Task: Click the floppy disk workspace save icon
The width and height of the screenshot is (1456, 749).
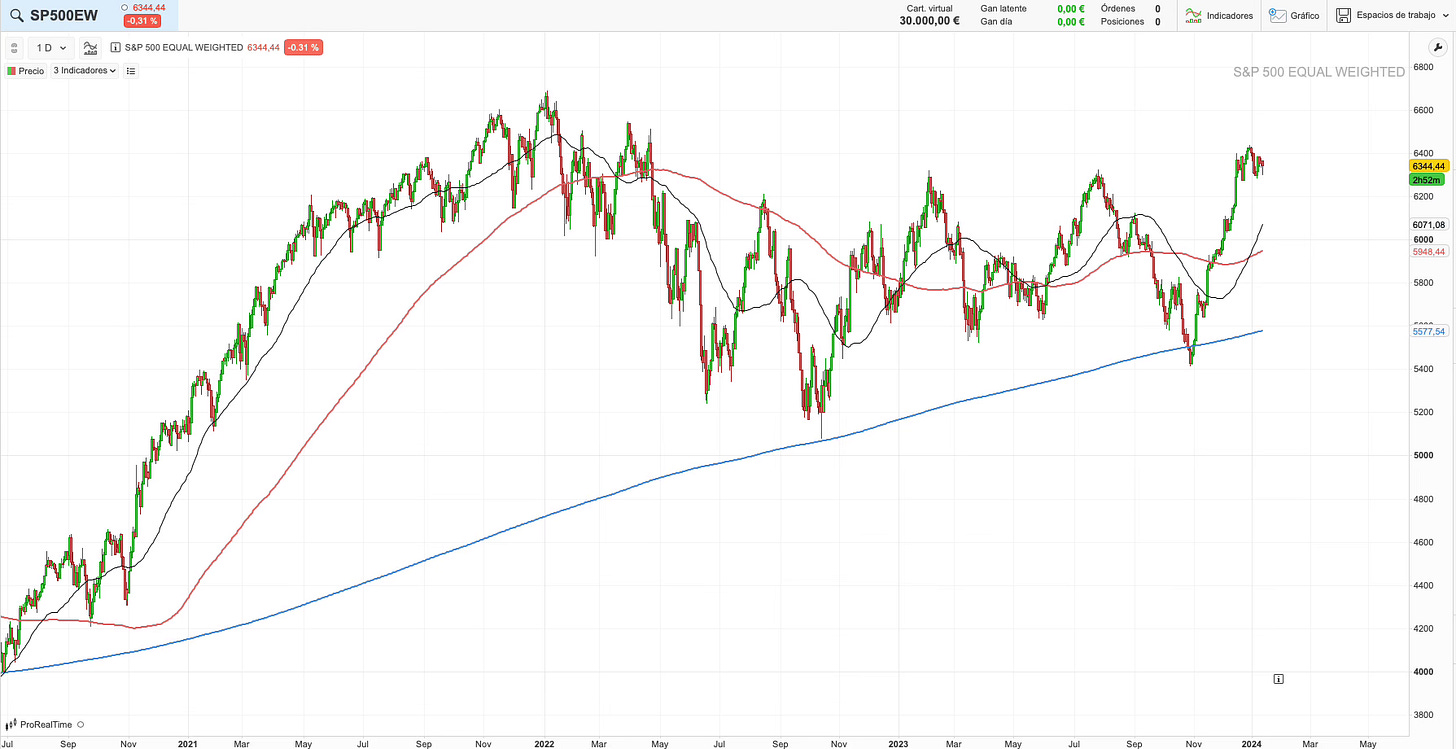Action: point(1344,15)
